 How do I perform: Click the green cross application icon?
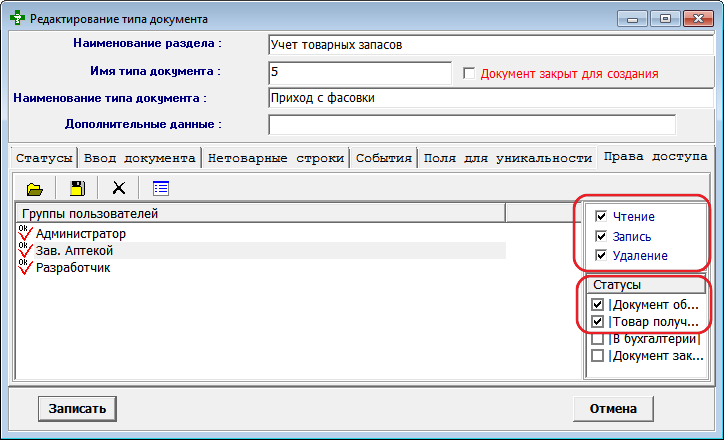(18, 18)
